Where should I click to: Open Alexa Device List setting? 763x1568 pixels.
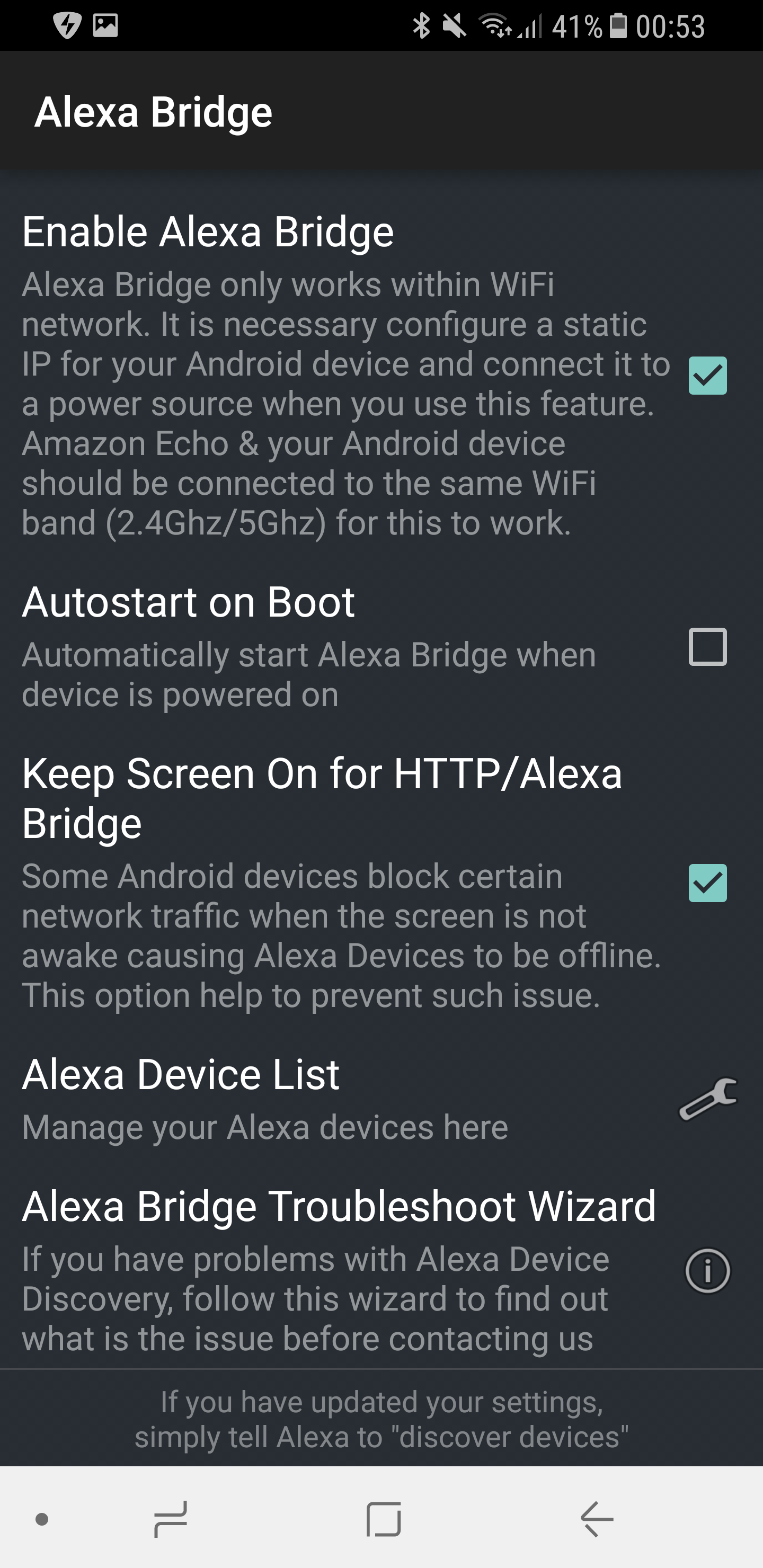(x=180, y=1074)
